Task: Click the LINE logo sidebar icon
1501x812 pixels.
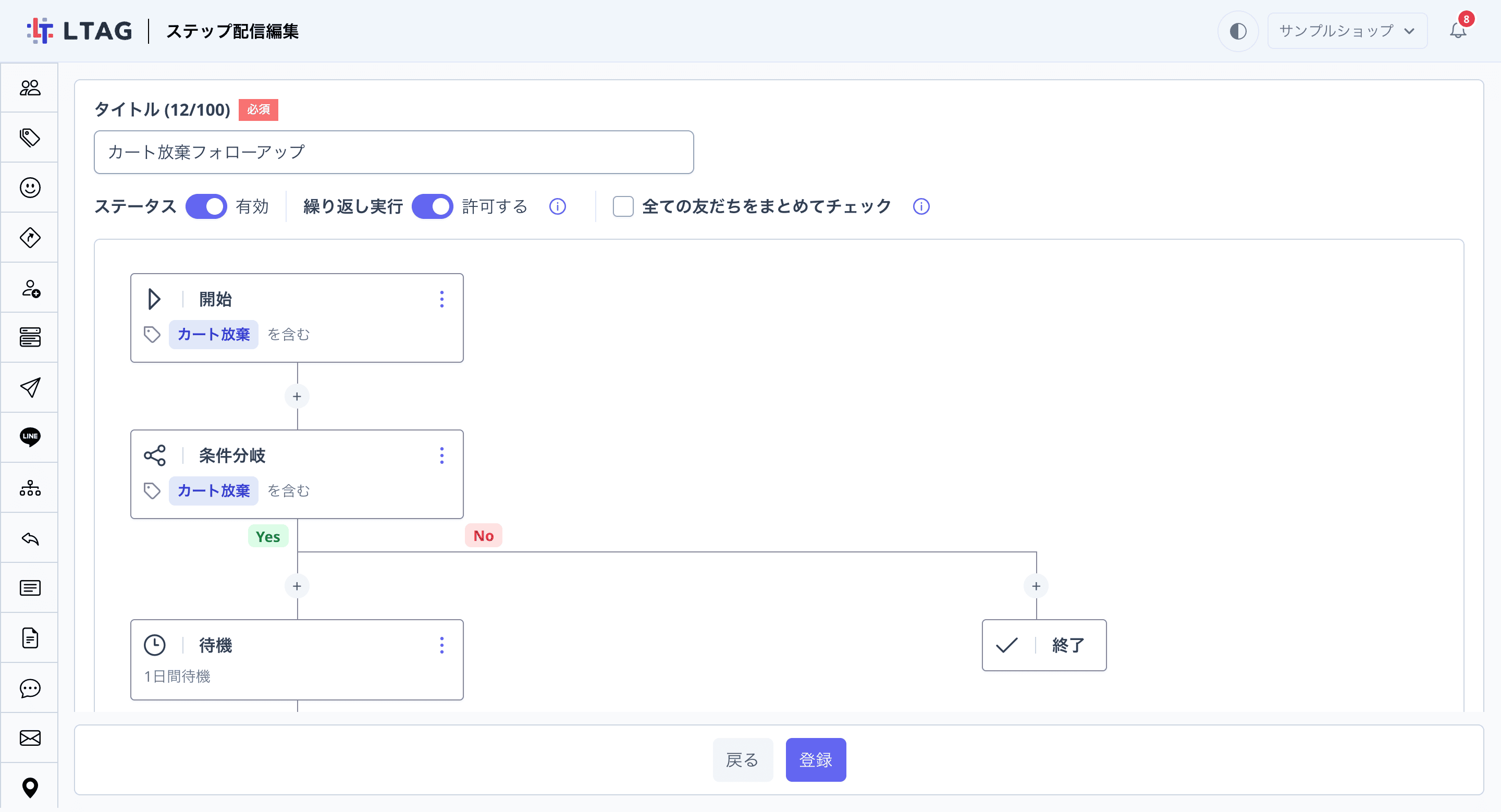Action: 30,437
